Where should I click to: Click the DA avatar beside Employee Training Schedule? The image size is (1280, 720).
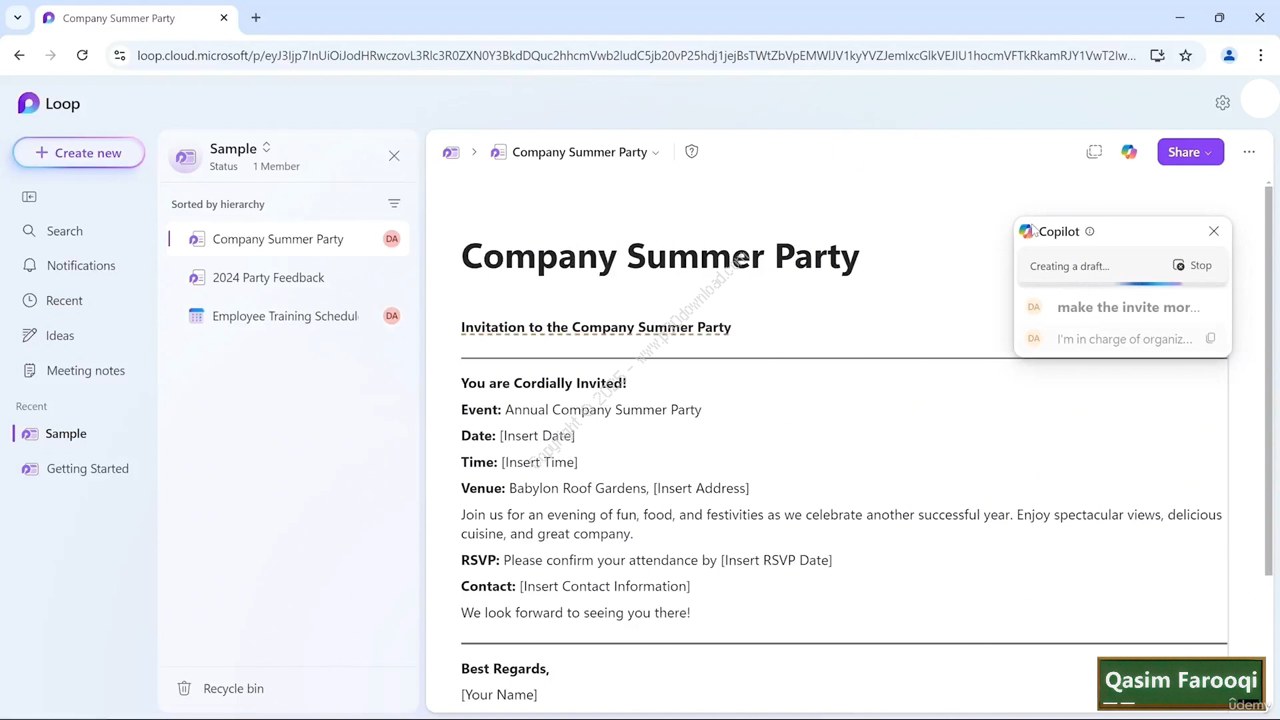click(391, 315)
